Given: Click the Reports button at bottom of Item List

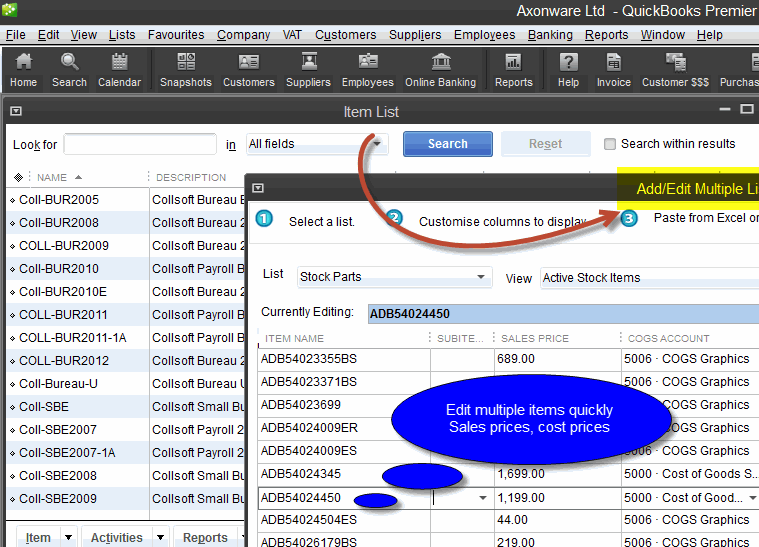Looking at the screenshot, I should (205, 537).
